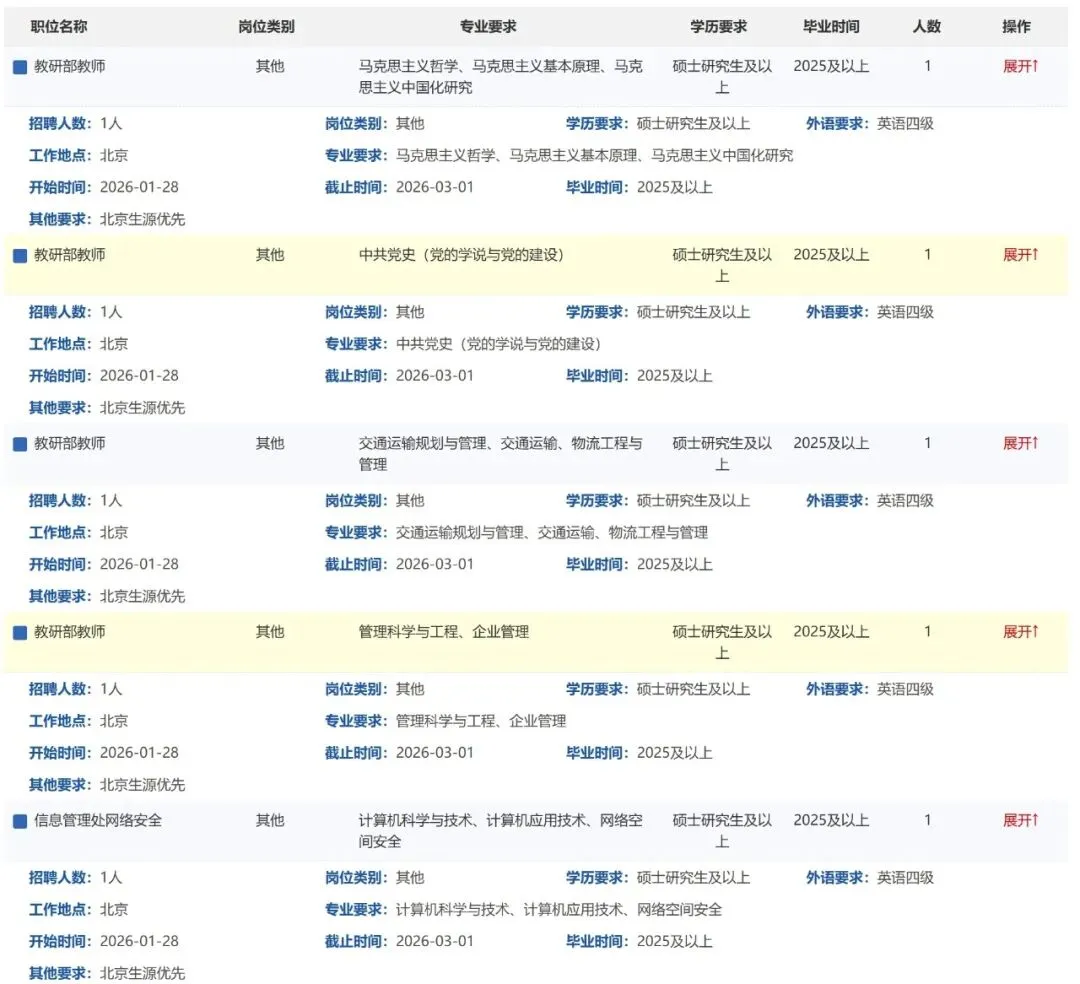The width and height of the screenshot is (1080, 984).
Task: Open 教研部教师 title in the 中共党史 row
Action: pos(70,255)
